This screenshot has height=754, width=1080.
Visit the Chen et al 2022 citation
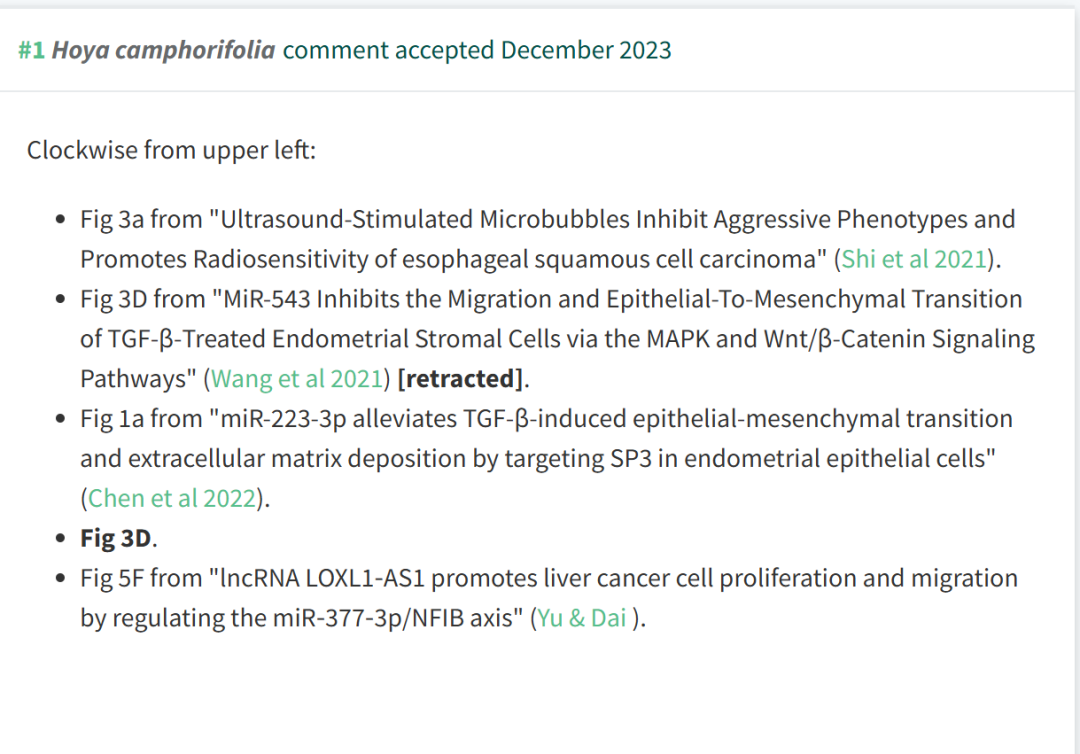click(x=172, y=498)
